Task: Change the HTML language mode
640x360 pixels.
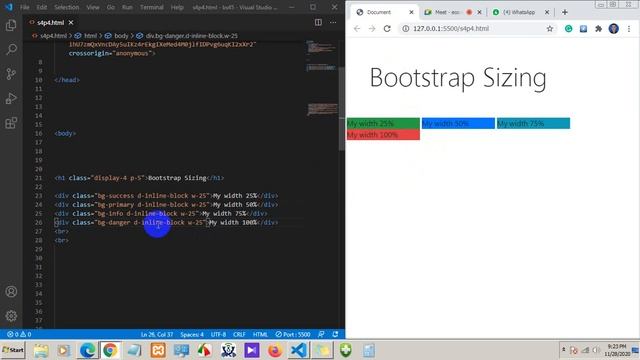Action: tap(260, 334)
